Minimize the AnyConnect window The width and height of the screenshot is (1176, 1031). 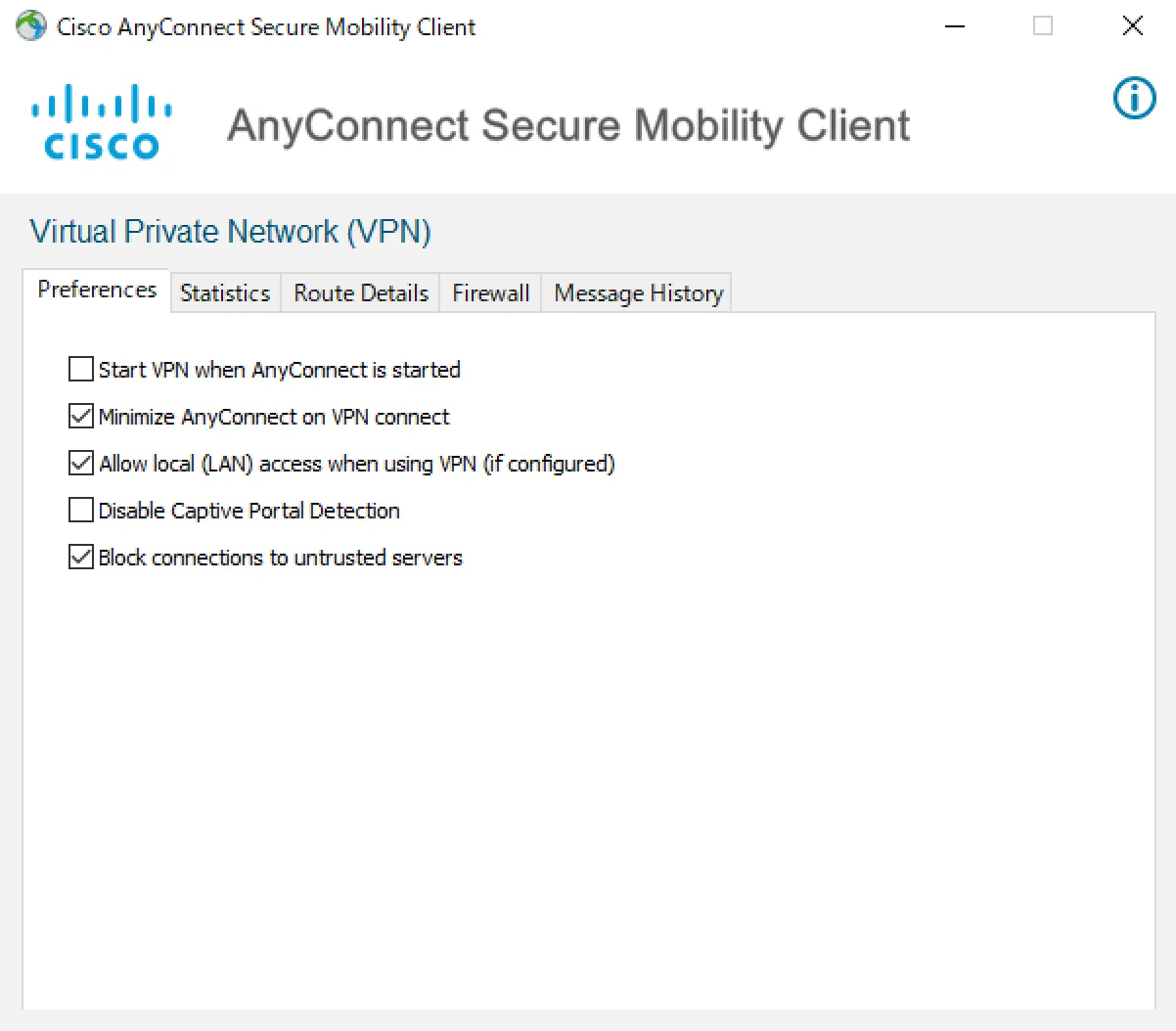955,26
